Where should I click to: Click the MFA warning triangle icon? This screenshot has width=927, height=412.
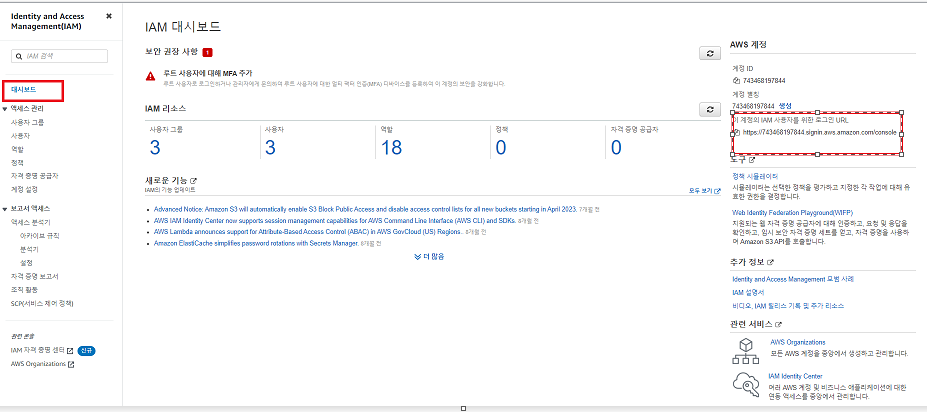(x=151, y=76)
